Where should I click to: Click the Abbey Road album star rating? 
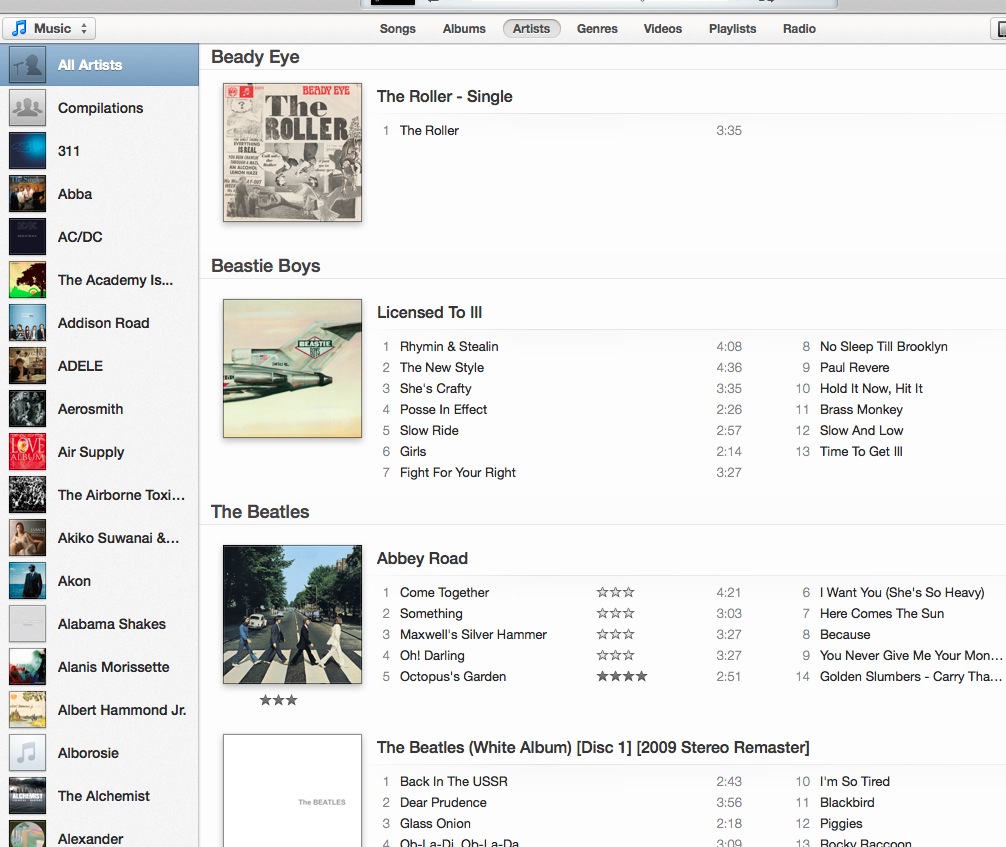tap(278, 700)
